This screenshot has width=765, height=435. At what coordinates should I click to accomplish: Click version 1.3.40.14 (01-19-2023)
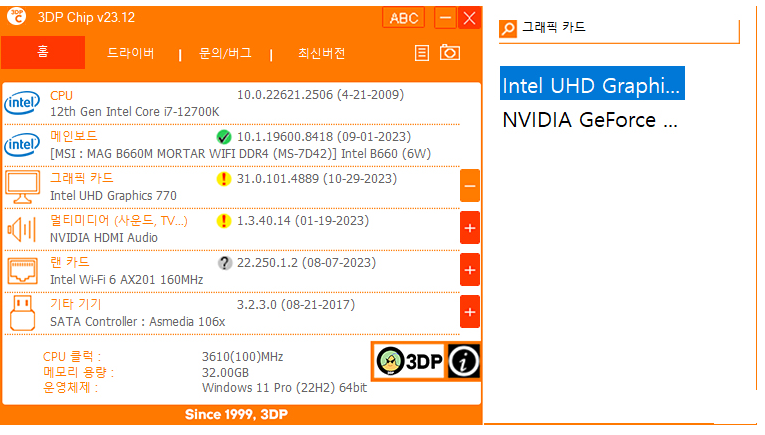click(303, 221)
